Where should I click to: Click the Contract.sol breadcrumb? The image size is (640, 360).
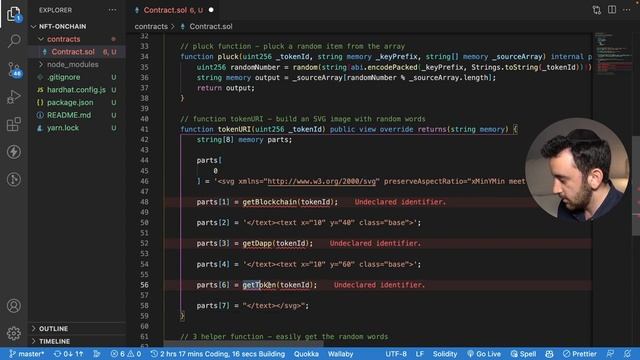click(211, 27)
